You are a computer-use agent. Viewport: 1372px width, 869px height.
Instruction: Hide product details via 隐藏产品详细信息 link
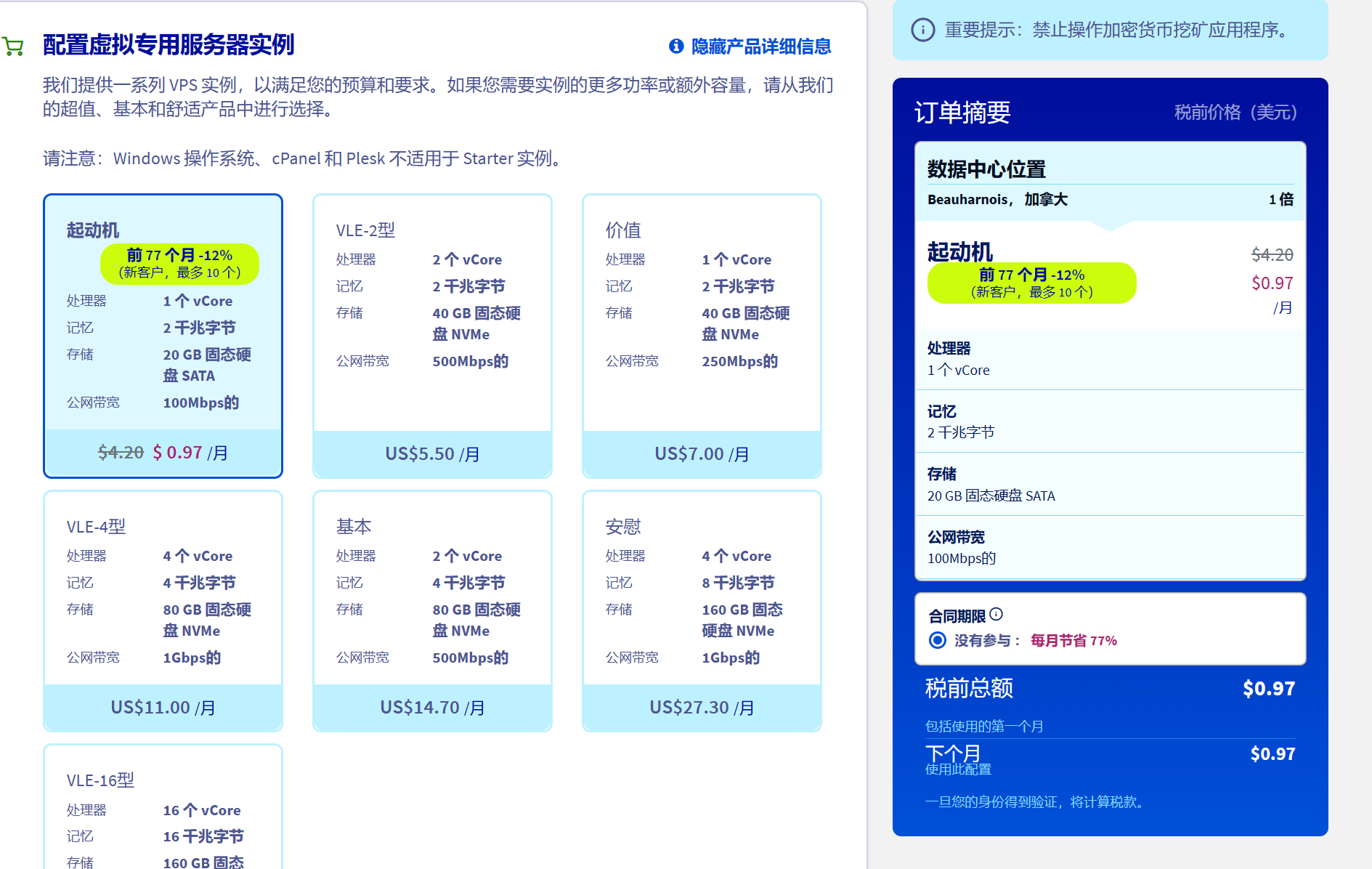tap(760, 47)
